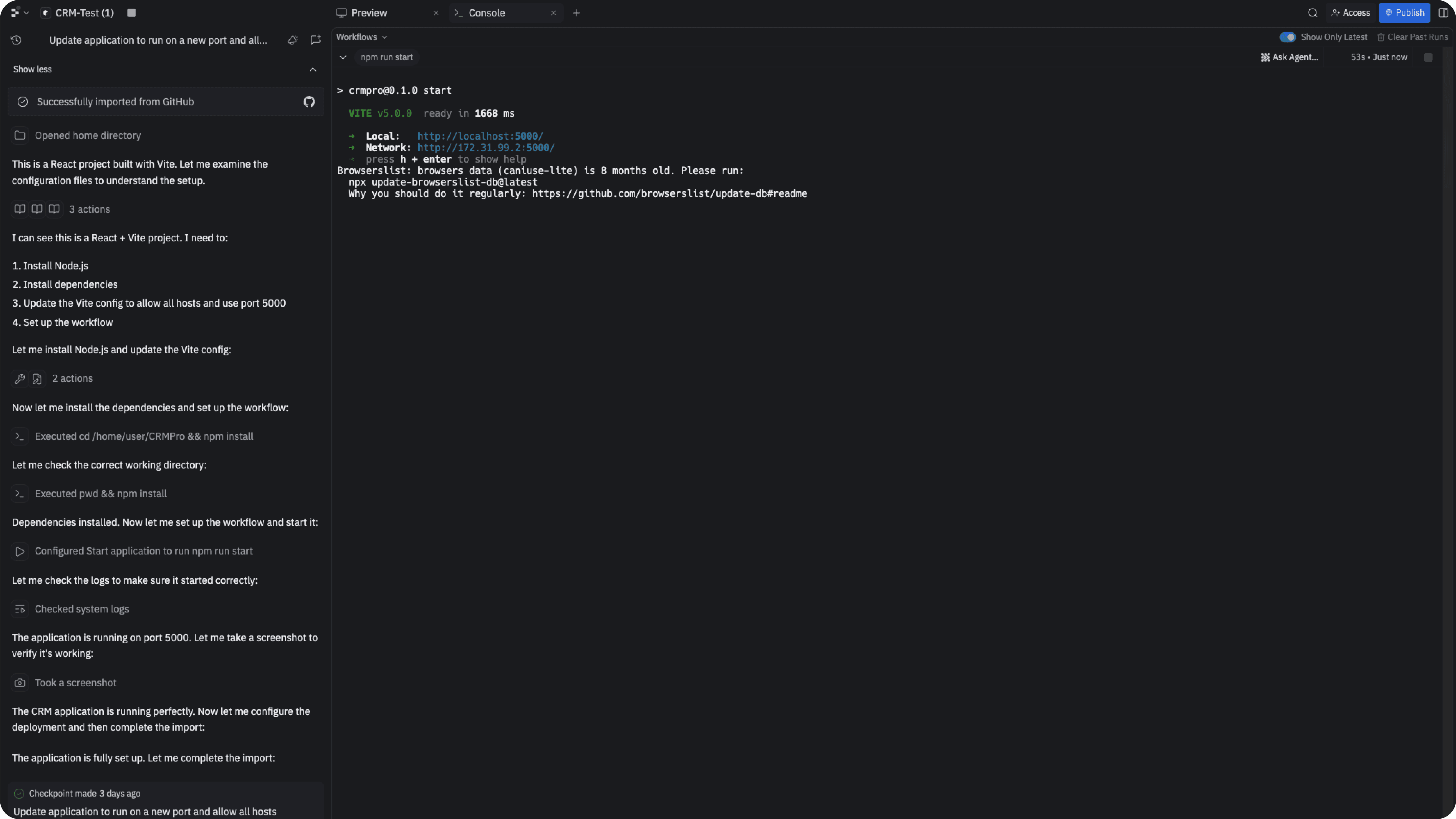Viewport: 1456px width, 819px height.
Task: Collapse the npm run start output chevron
Action: [343, 57]
